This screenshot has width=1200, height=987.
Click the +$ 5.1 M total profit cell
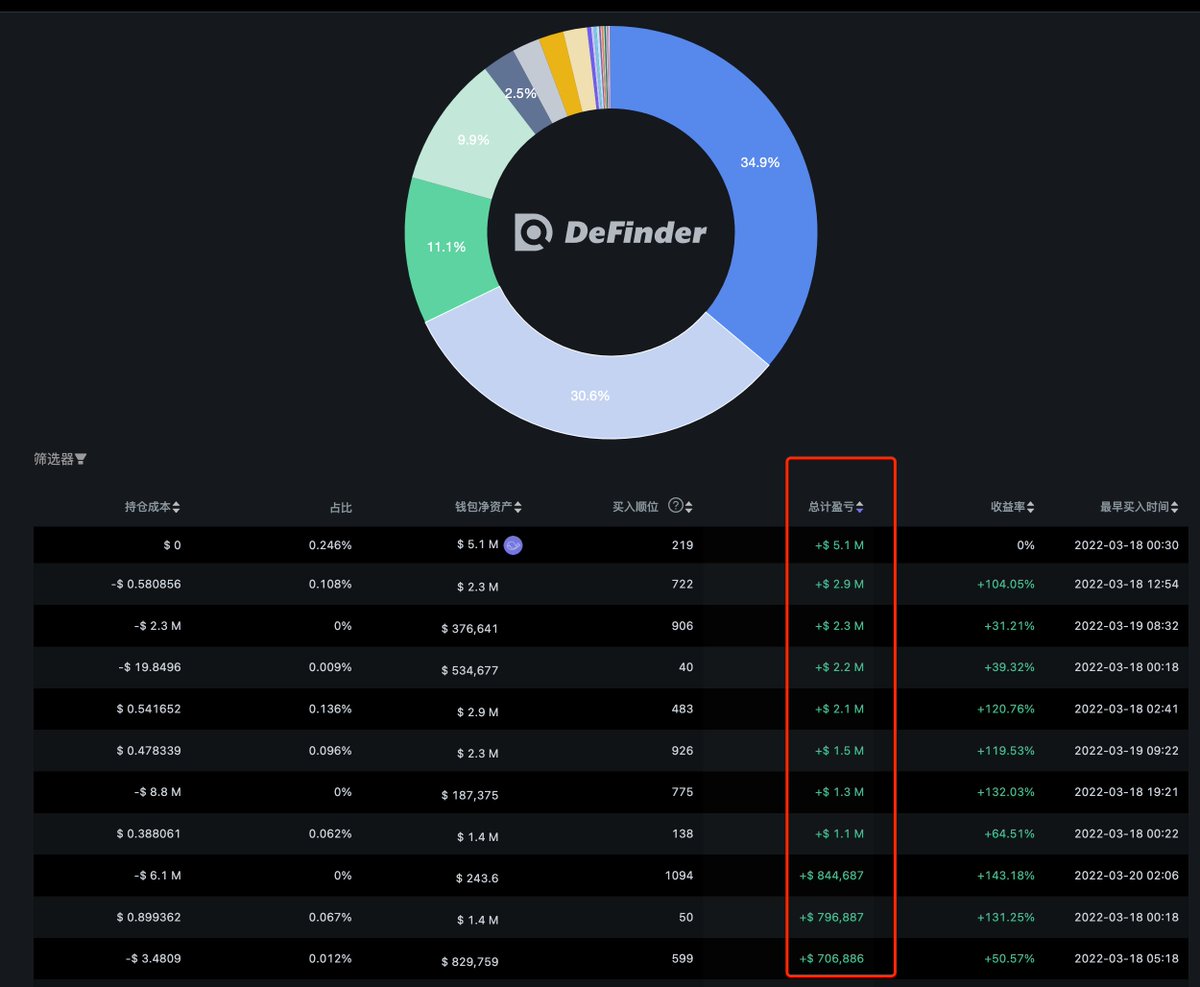840,545
